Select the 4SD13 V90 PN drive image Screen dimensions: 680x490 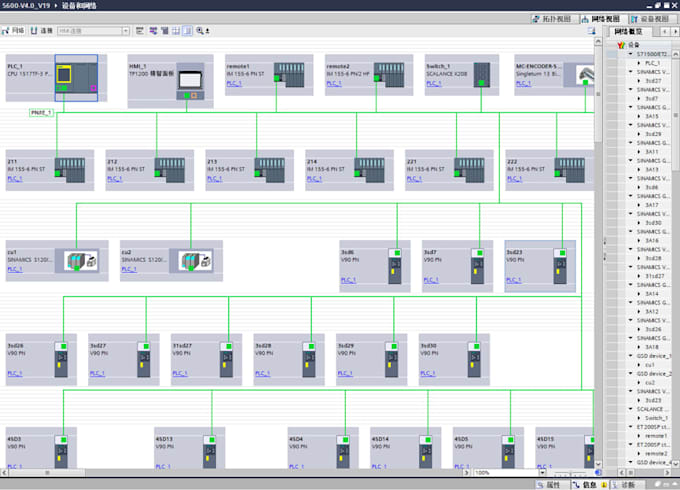click(209, 452)
